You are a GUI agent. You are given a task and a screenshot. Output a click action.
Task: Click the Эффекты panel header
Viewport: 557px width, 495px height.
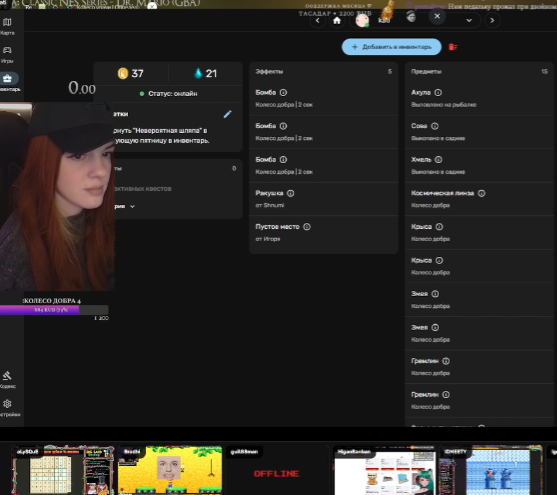click(x=269, y=72)
